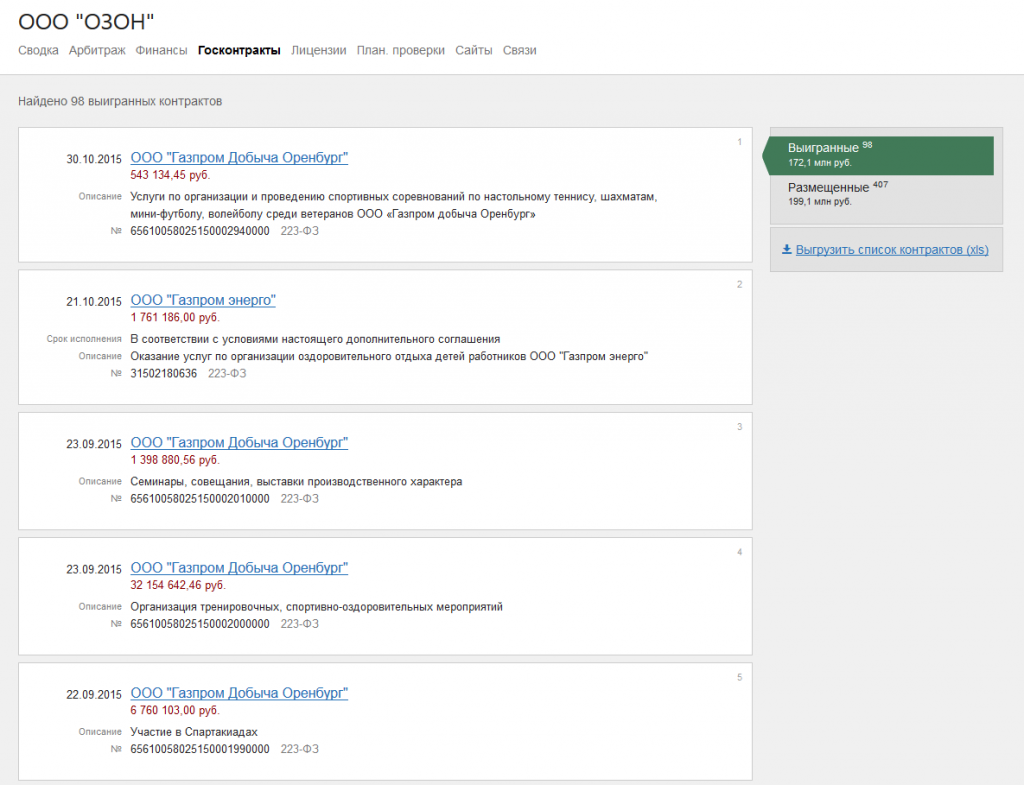Click the amount 6 760 103,00 руб.
This screenshot has height=785, width=1024.
(175, 711)
